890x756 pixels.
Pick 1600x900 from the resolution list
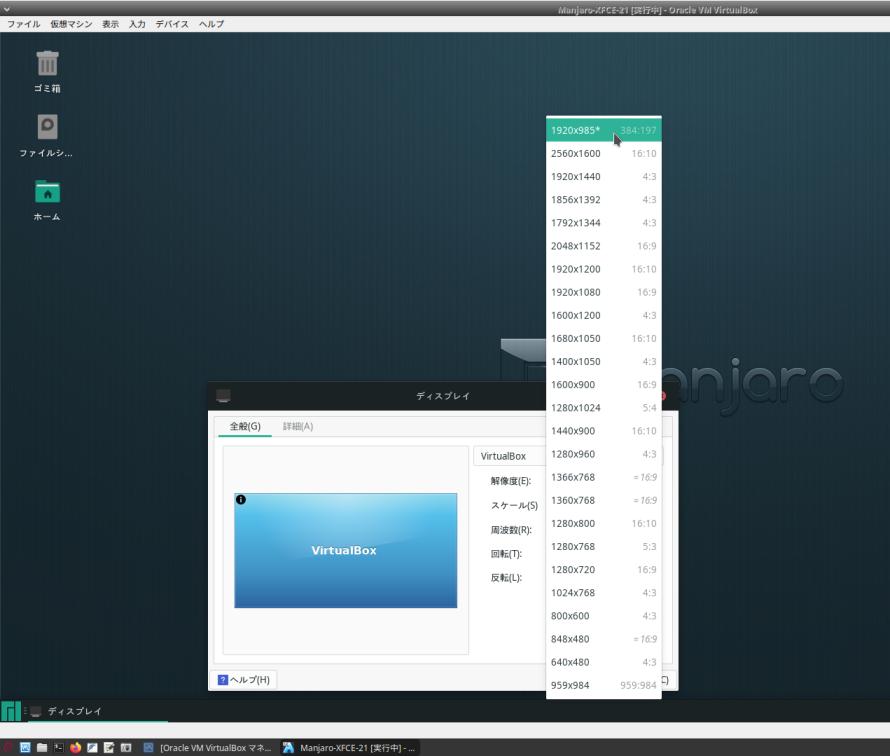(x=603, y=385)
